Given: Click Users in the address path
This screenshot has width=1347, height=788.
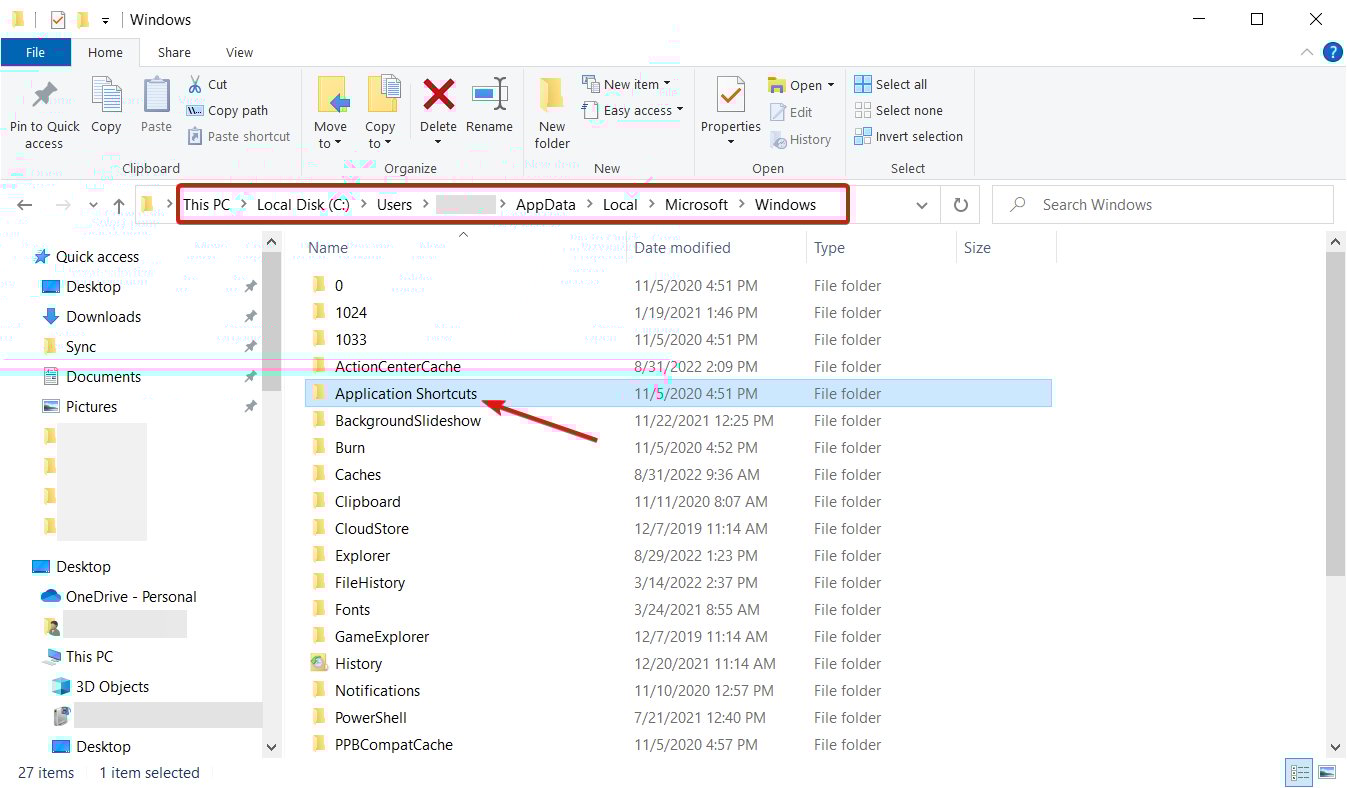Looking at the screenshot, I should pyautogui.click(x=394, y=204).
